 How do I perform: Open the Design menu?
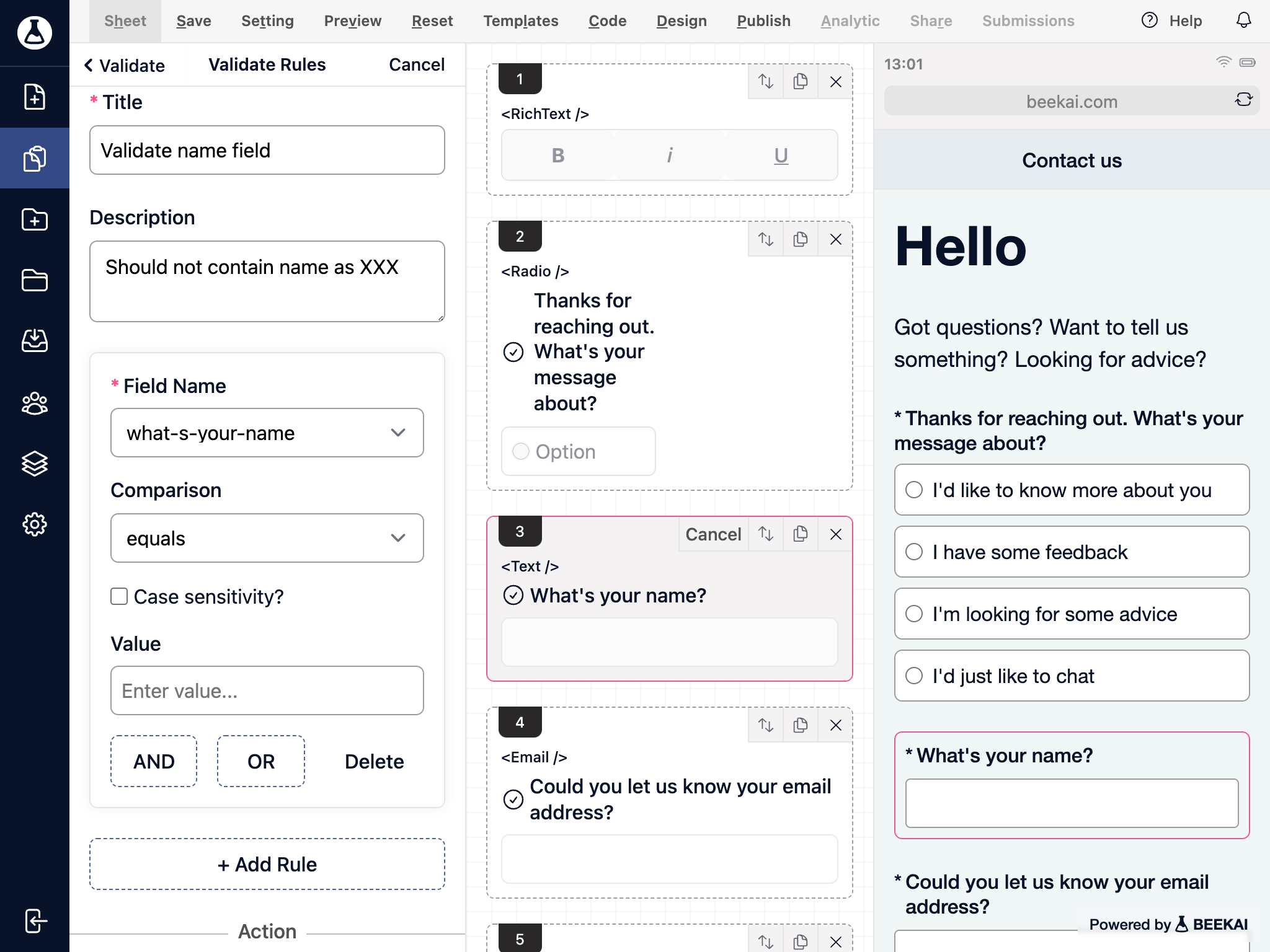[x=682, y=21]
